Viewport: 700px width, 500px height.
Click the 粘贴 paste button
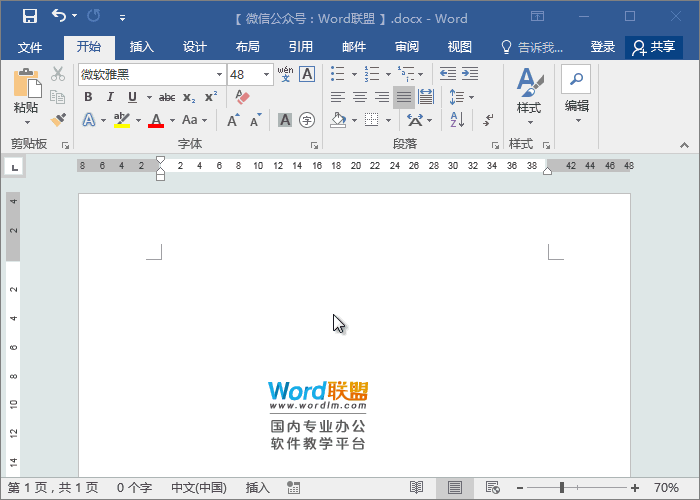pos(26,96)
